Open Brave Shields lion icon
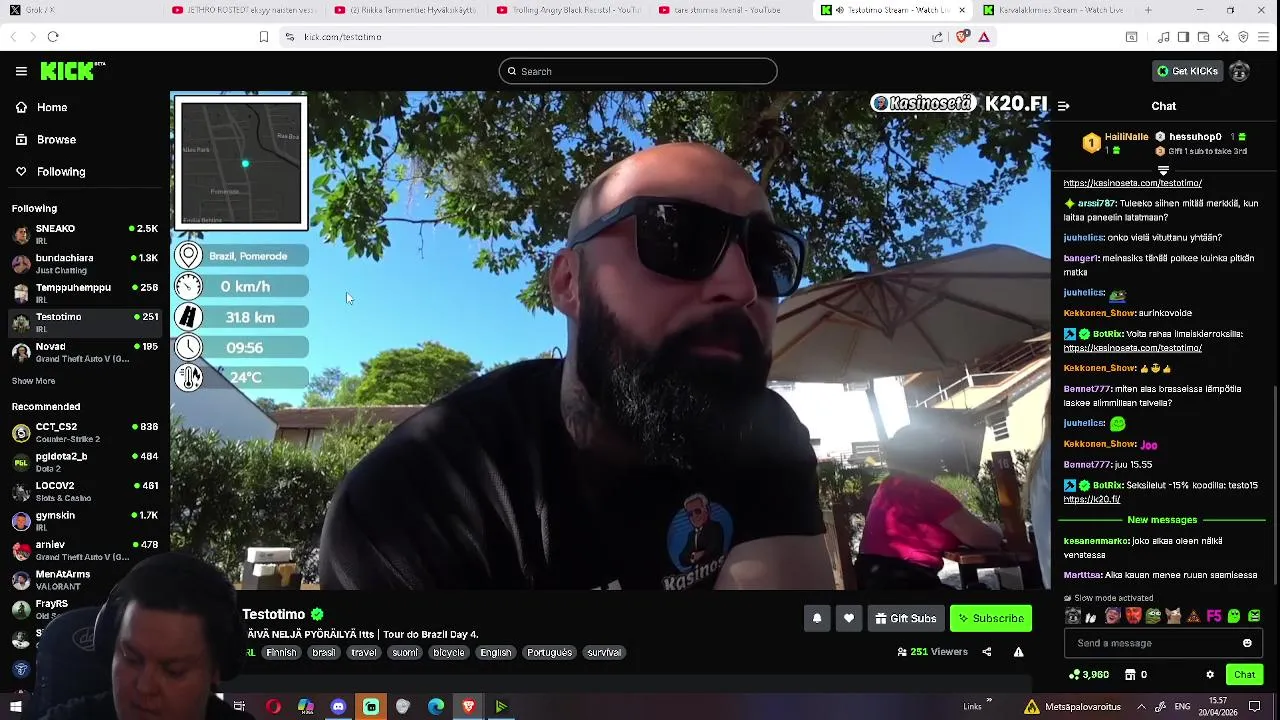 962,37
